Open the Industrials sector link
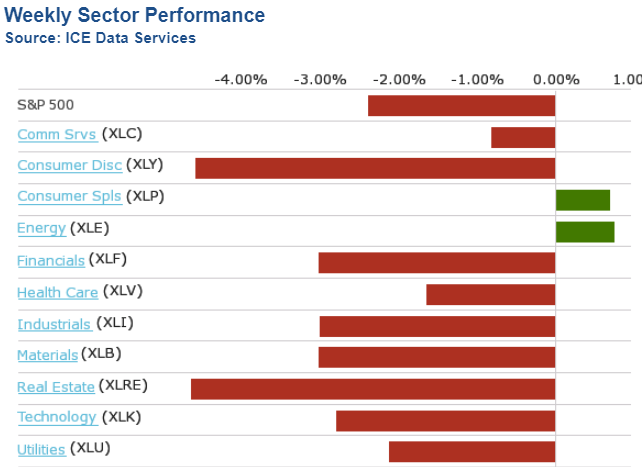The width and height of the screenshot is (643, 467). click(54, 324)
